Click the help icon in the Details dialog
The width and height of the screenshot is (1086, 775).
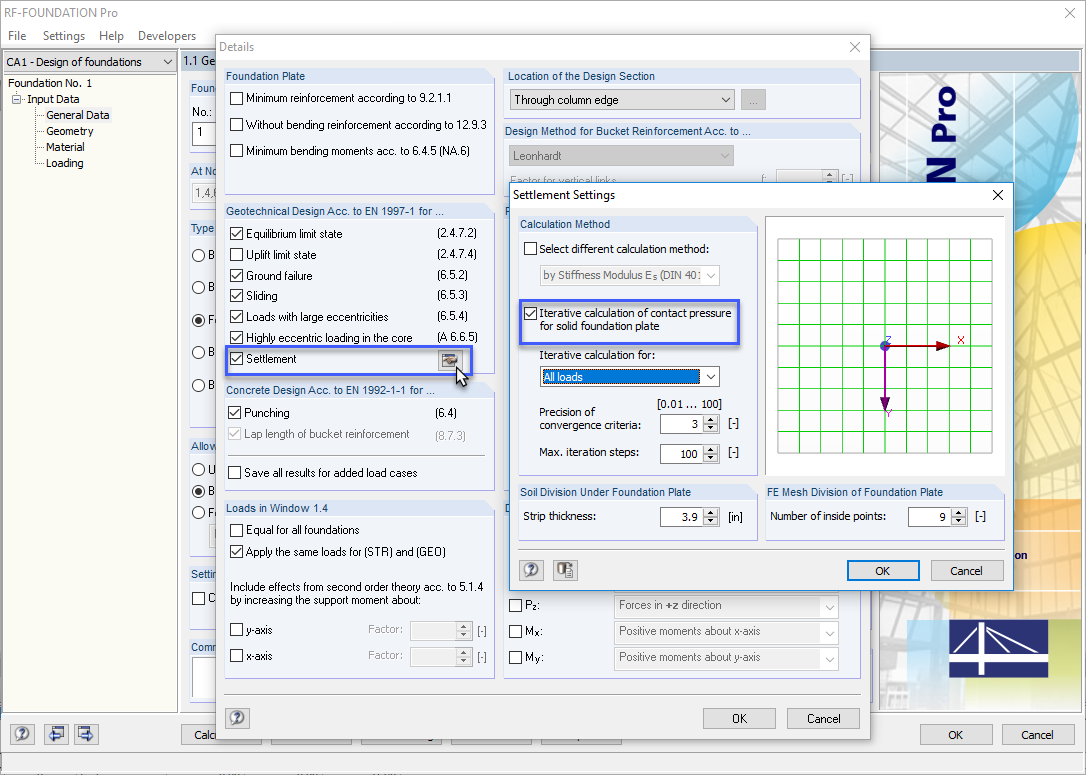coord(237,717)
